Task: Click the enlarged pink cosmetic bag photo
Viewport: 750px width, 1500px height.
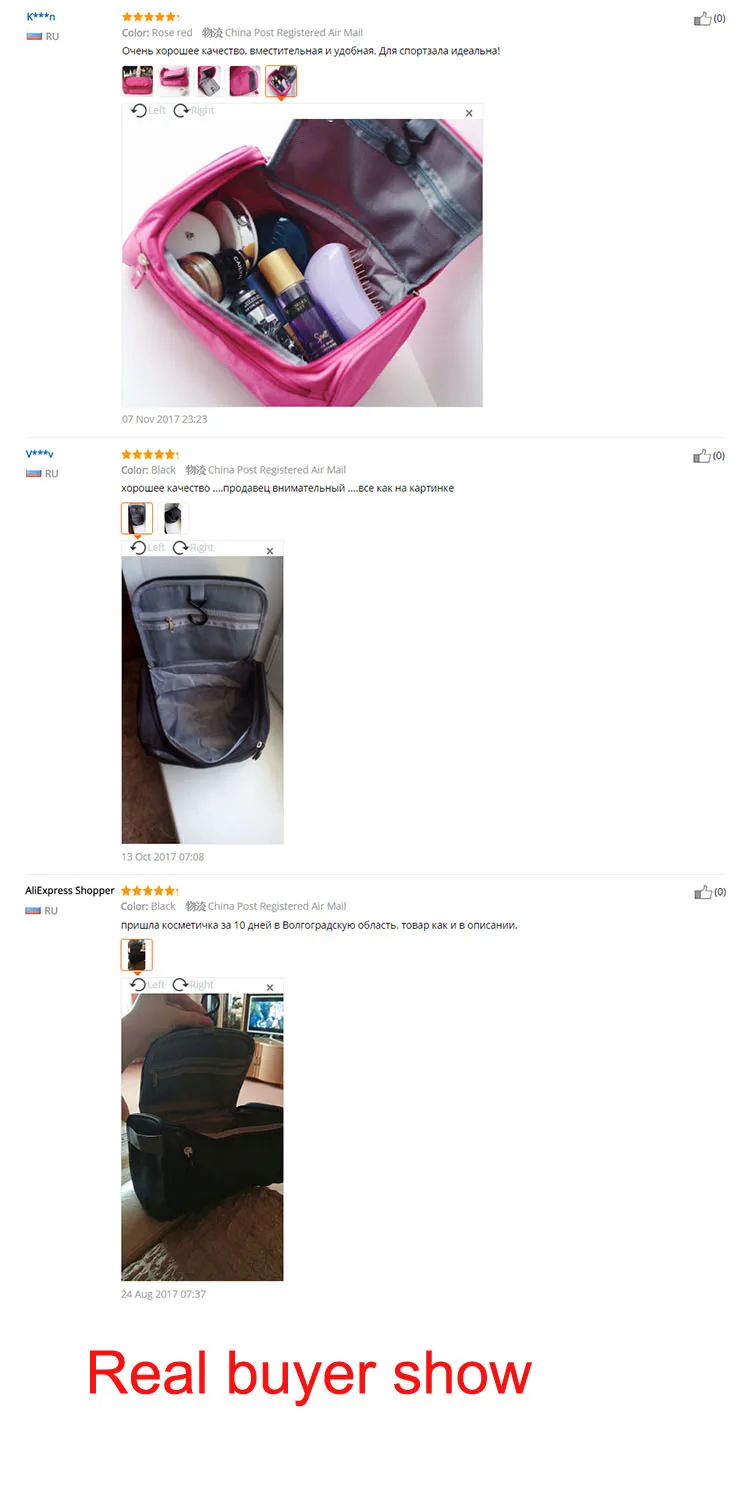Action: click(302, 263)
